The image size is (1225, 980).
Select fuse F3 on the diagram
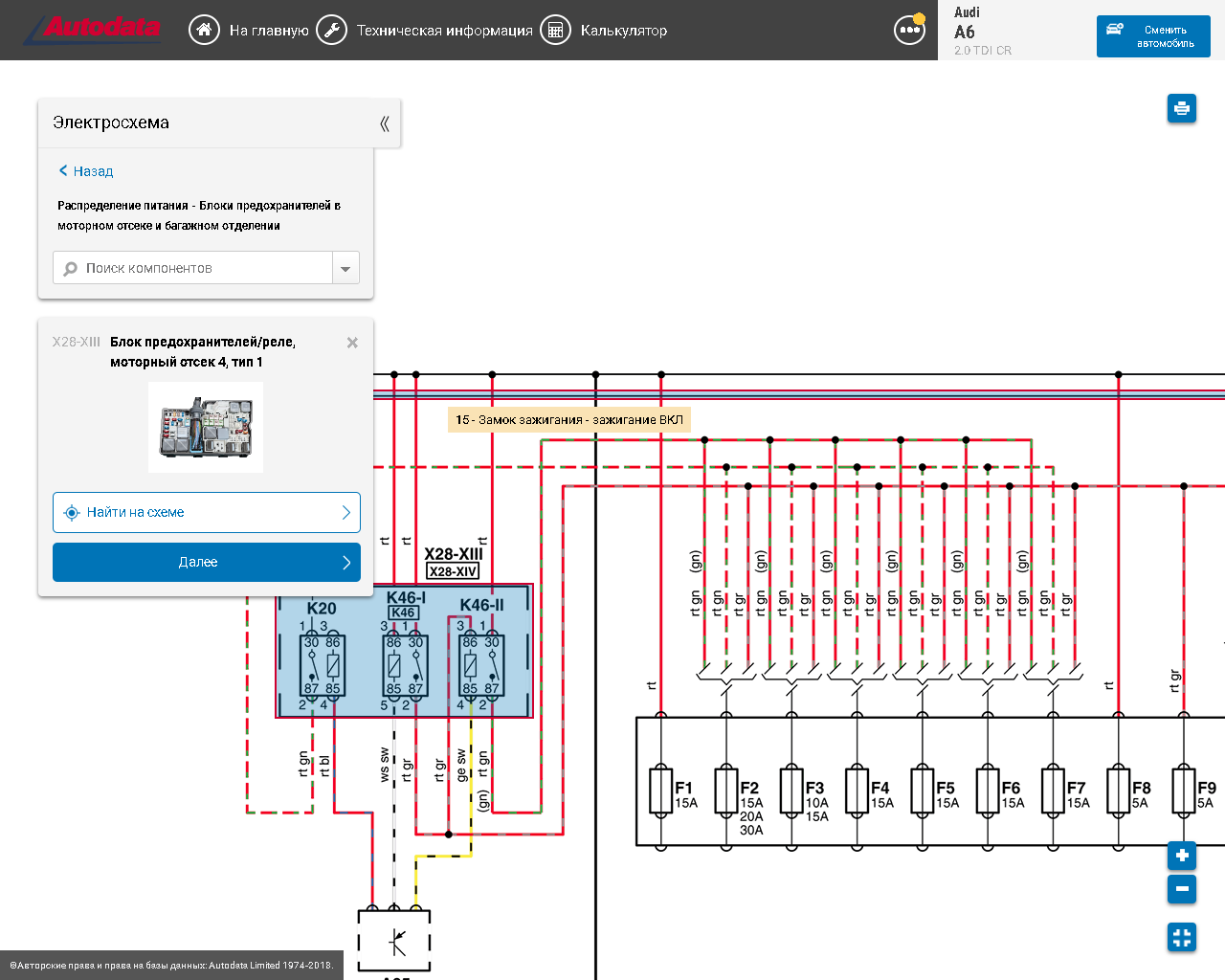791,791
